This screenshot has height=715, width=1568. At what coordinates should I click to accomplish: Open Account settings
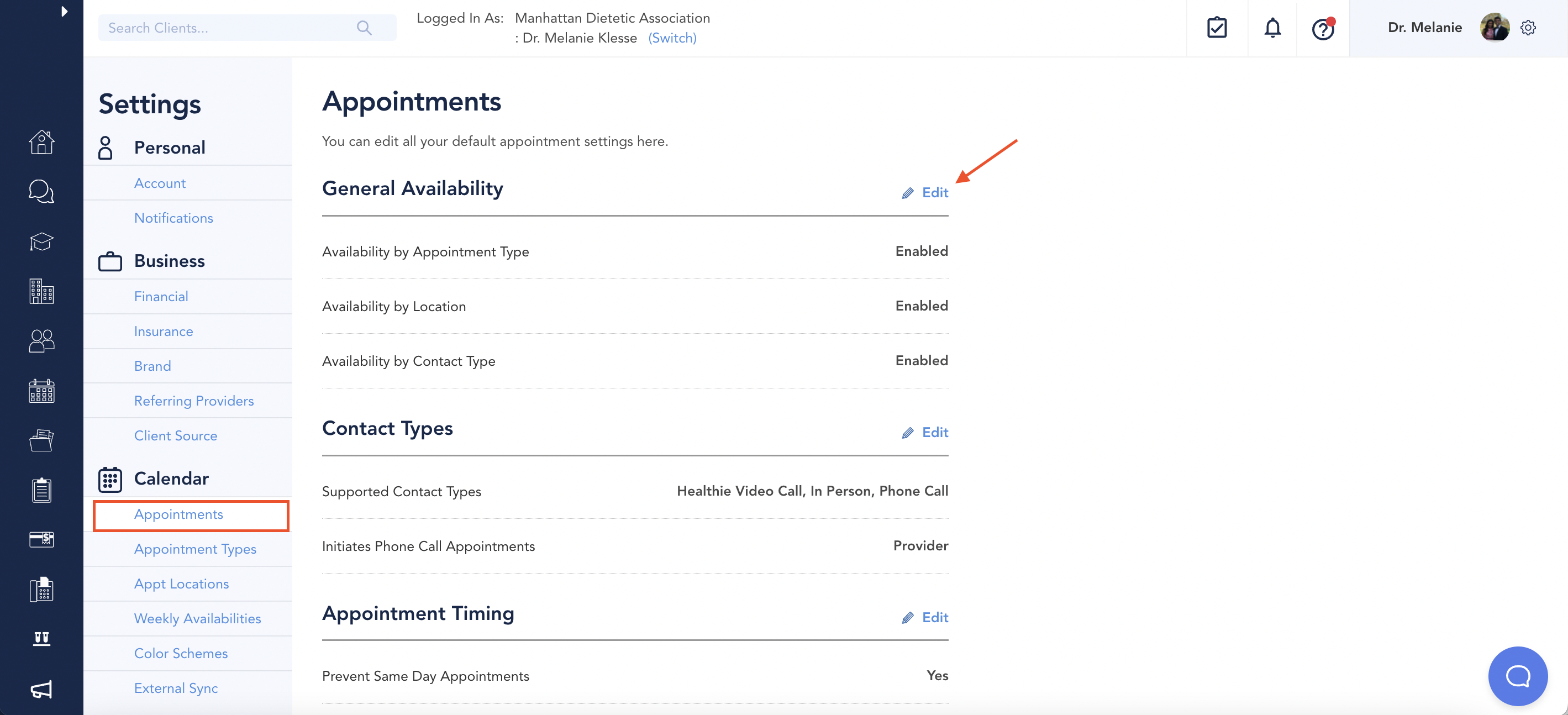click(160, 183)
